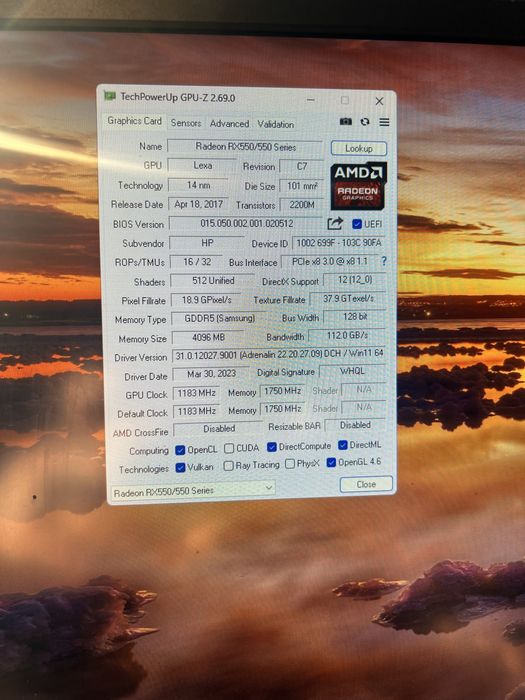Toggle the DirectML checkbox
The height and width of the screenshot is (700, 525).
(343, 445)
